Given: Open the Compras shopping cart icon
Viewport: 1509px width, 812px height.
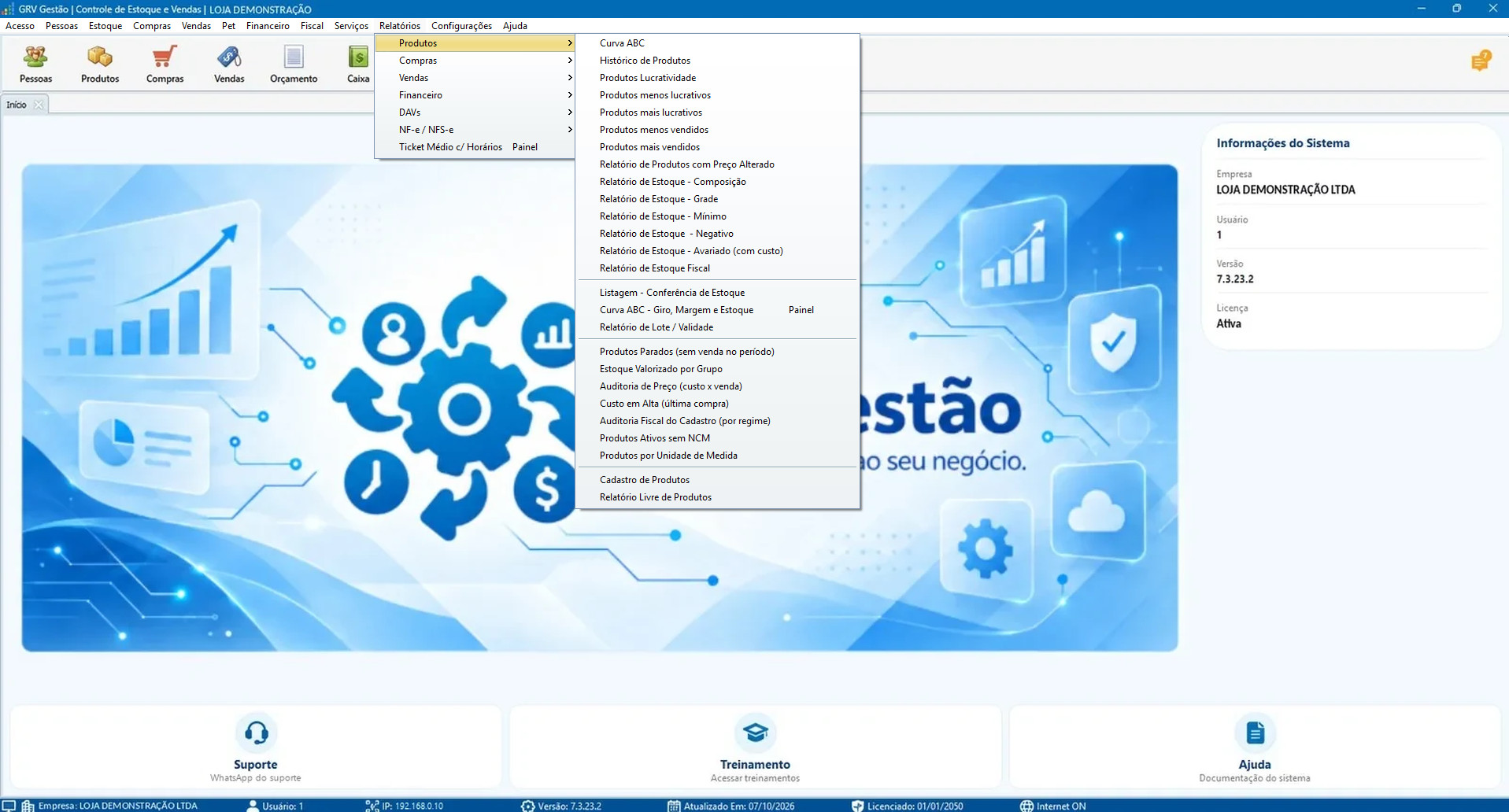Looking at the screenshot, I should pos(165,64).
